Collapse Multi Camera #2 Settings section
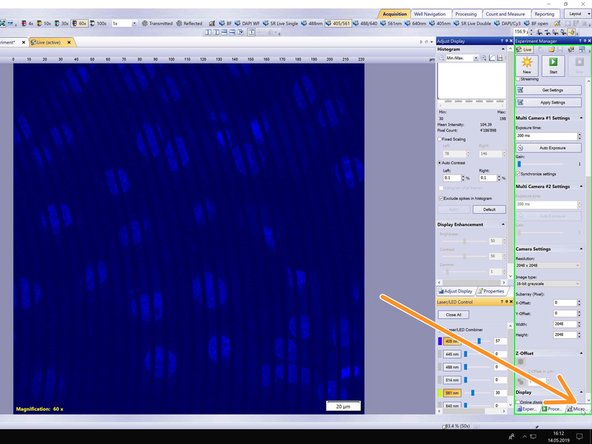Viewport: 592px width, 444px height. pos(581,187)
